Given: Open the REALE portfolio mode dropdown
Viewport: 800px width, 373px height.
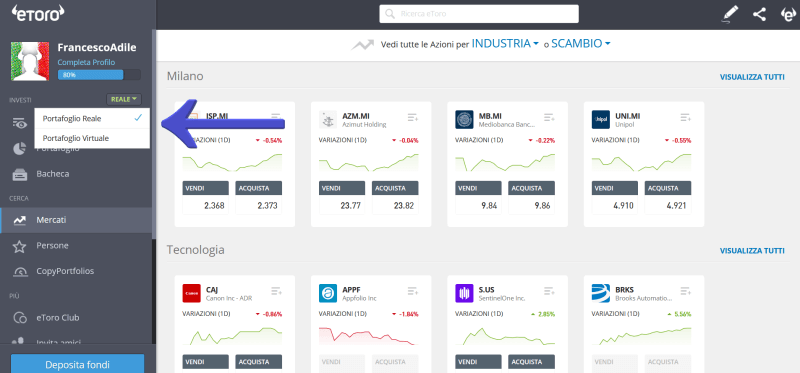Looking at the screenshot, I should [x=124, y=100].
